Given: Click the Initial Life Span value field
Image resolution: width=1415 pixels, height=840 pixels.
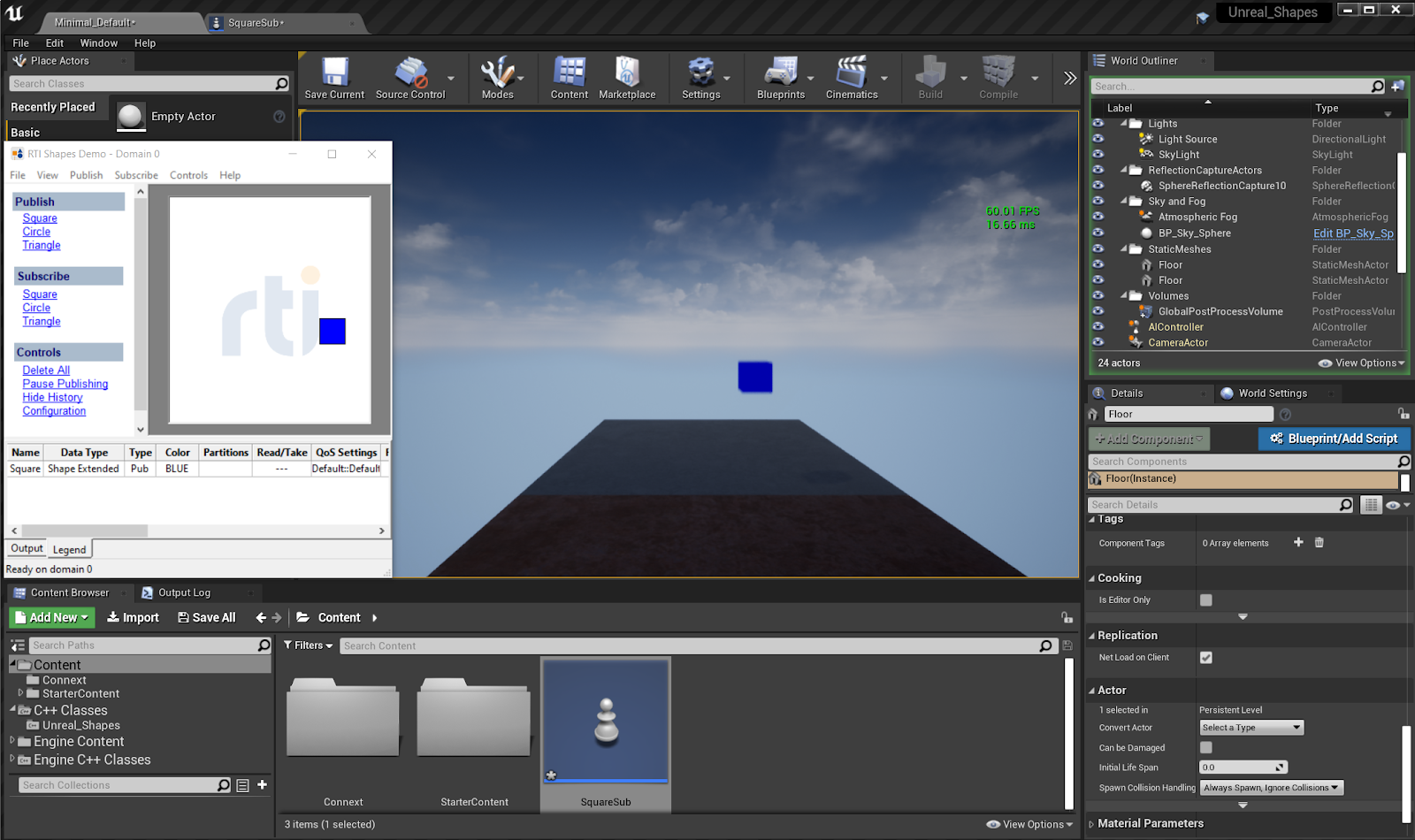Looking at the screenshot, I should point(1243,767).
